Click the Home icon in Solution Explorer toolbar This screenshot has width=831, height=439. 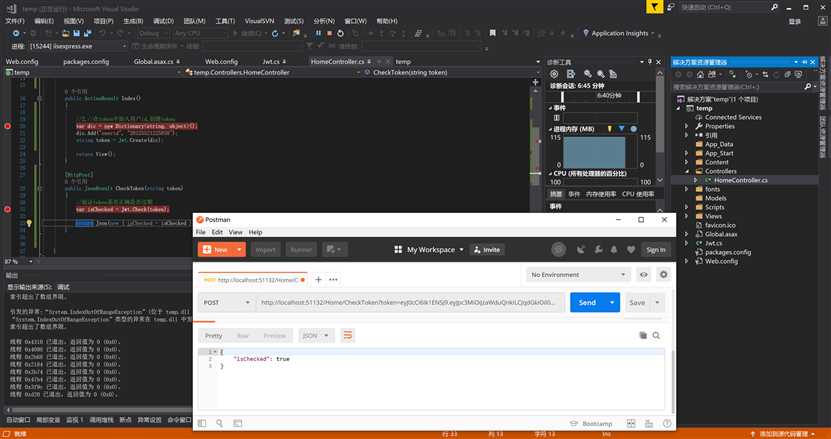click(700, 74)
